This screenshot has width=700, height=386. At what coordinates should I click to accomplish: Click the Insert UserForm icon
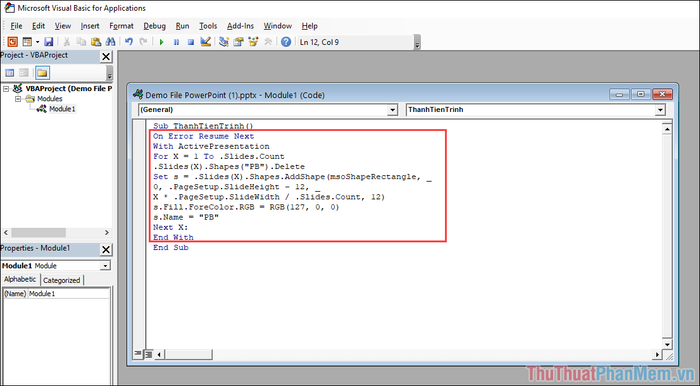(27, 42)
